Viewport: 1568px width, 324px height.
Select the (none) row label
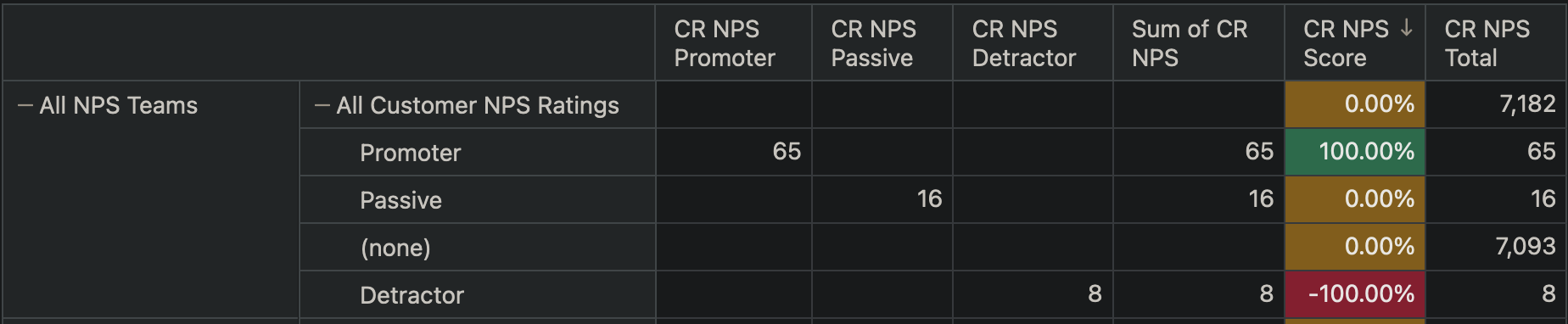(395, 248)
